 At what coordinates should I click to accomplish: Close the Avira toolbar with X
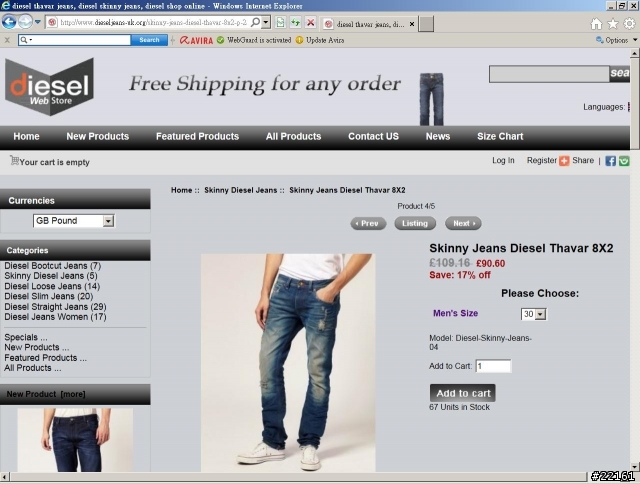tap(7, 40)
